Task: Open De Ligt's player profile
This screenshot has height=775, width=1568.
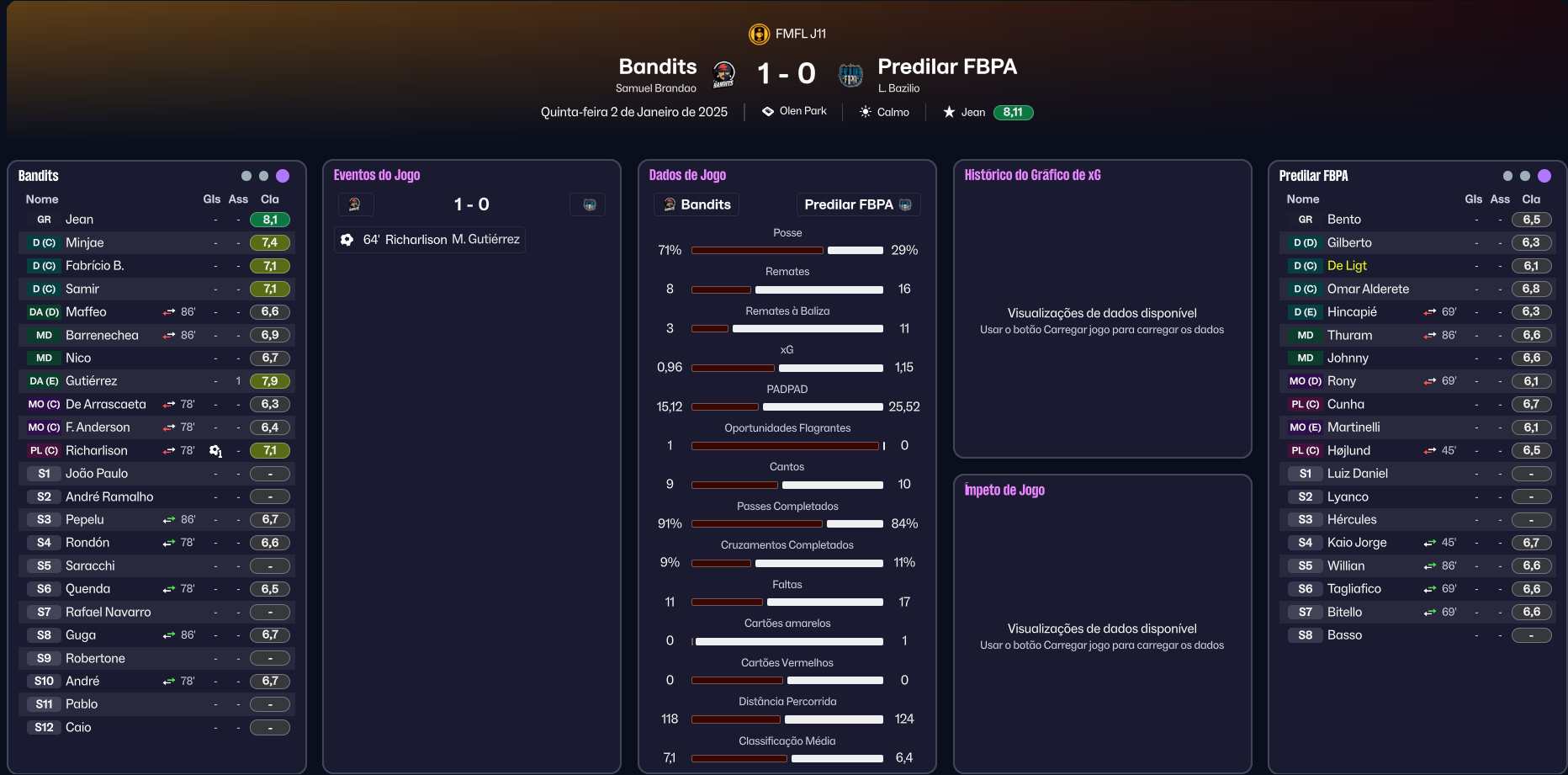Action: (x=1347, y=266)
